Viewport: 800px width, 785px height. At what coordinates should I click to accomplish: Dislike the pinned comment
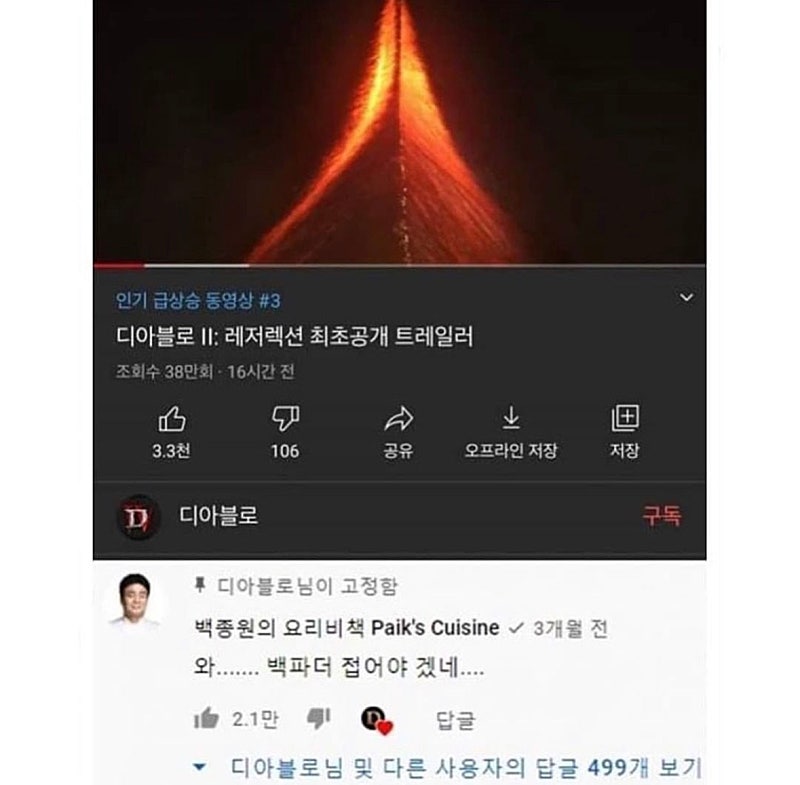318,719
